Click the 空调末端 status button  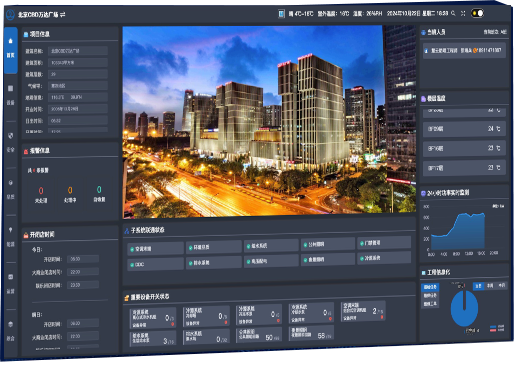point(155,249)
